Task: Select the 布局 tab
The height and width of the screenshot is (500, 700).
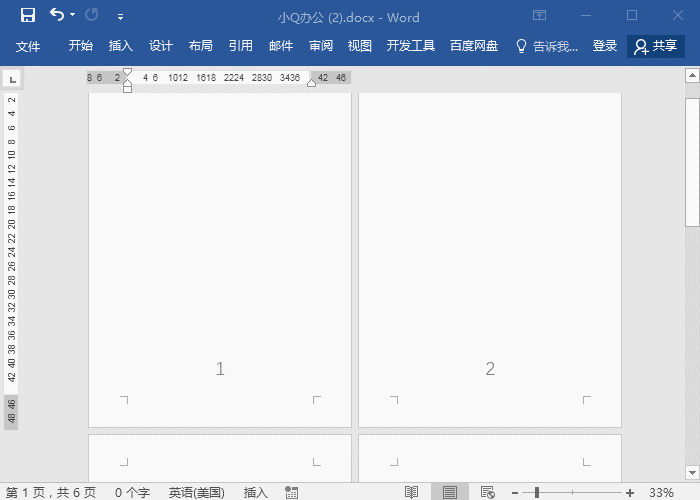Action: [x=200, y=46]
